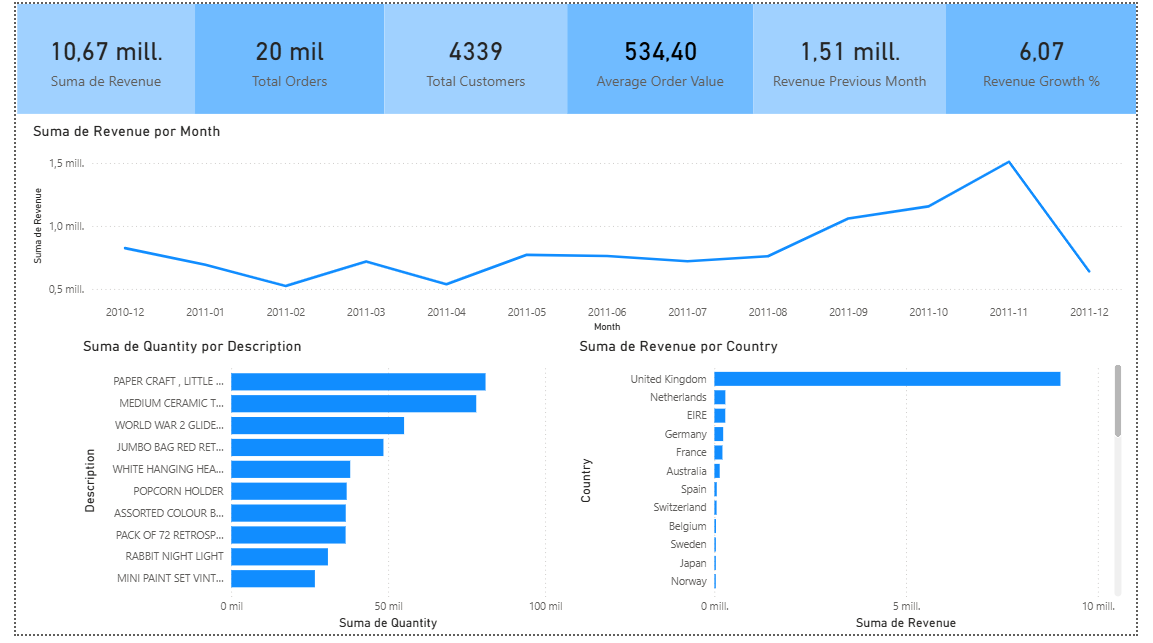Click the Average Order Value card
The image size is (1153, 643).
660,59
